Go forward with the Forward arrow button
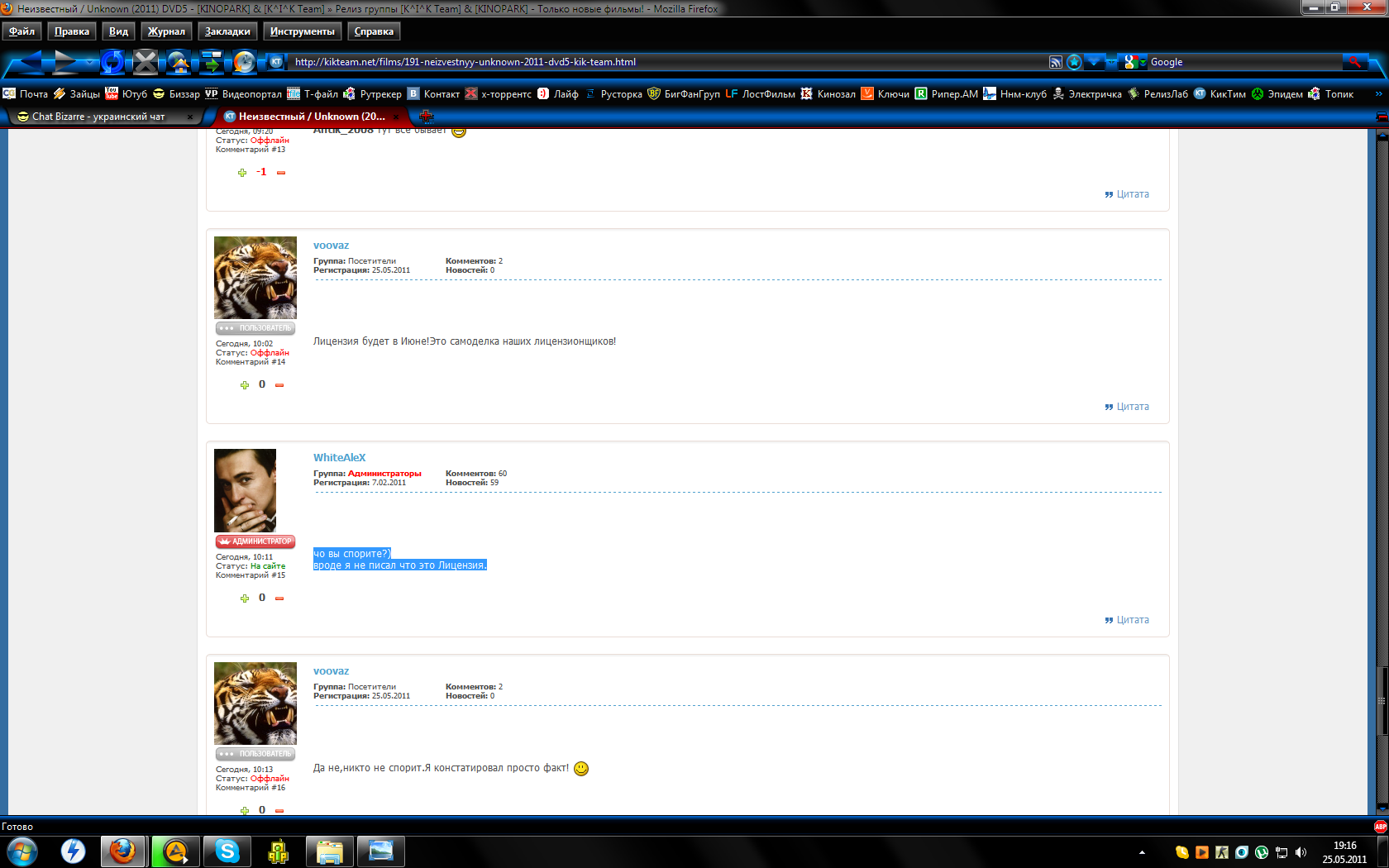 [x=64, y=61]
